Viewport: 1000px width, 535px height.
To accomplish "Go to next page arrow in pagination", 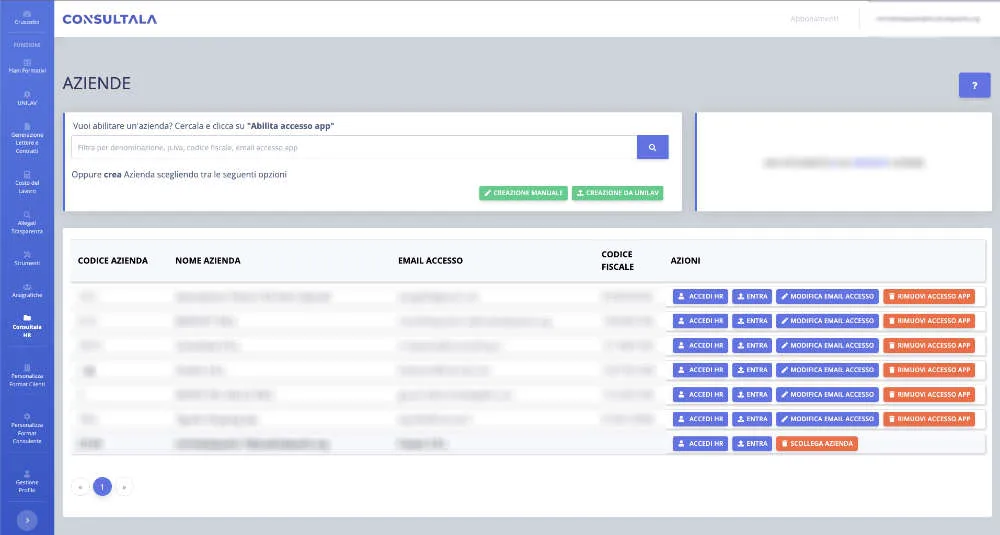I will coord(123,487).
